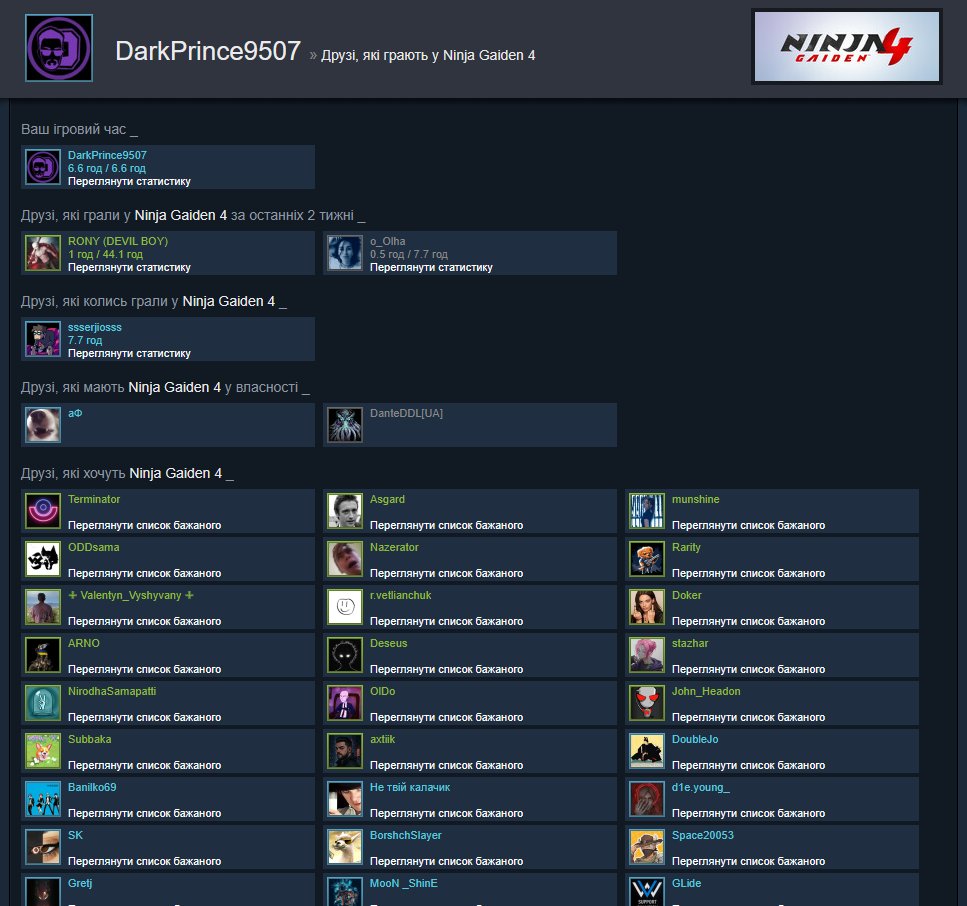Viewport: 967px width, 906px height.
Task: Click DanteDDL[UA] avatar
Action: click(x=345, y=424)
